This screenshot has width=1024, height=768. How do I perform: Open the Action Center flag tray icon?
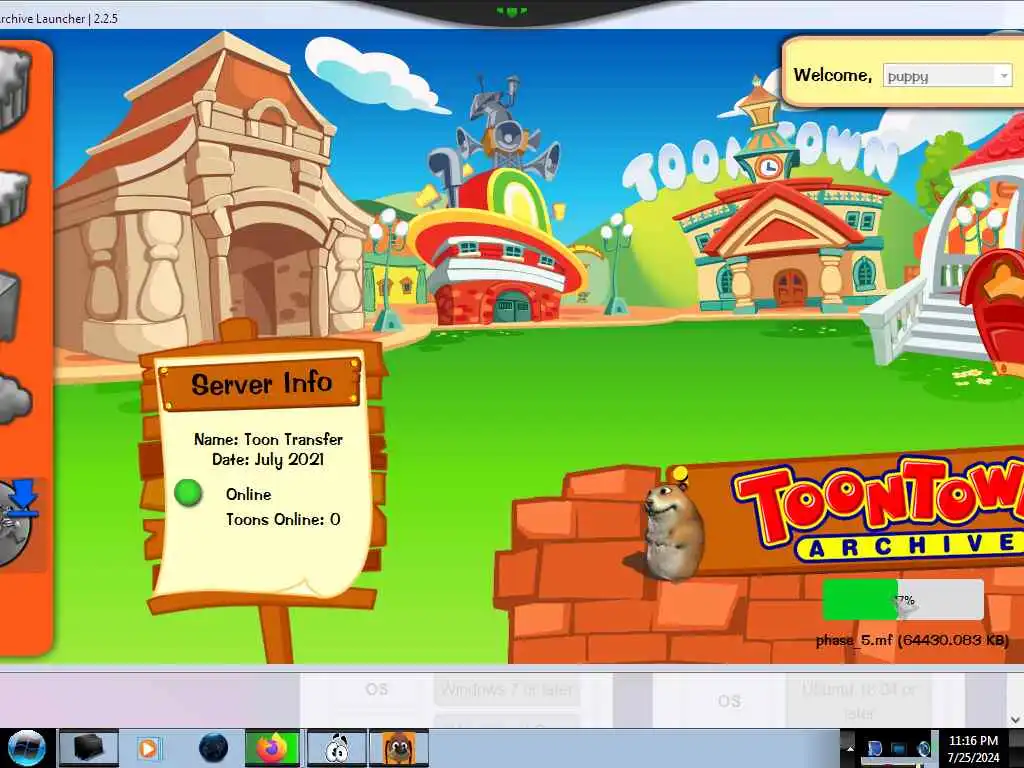tap(875, 748)
